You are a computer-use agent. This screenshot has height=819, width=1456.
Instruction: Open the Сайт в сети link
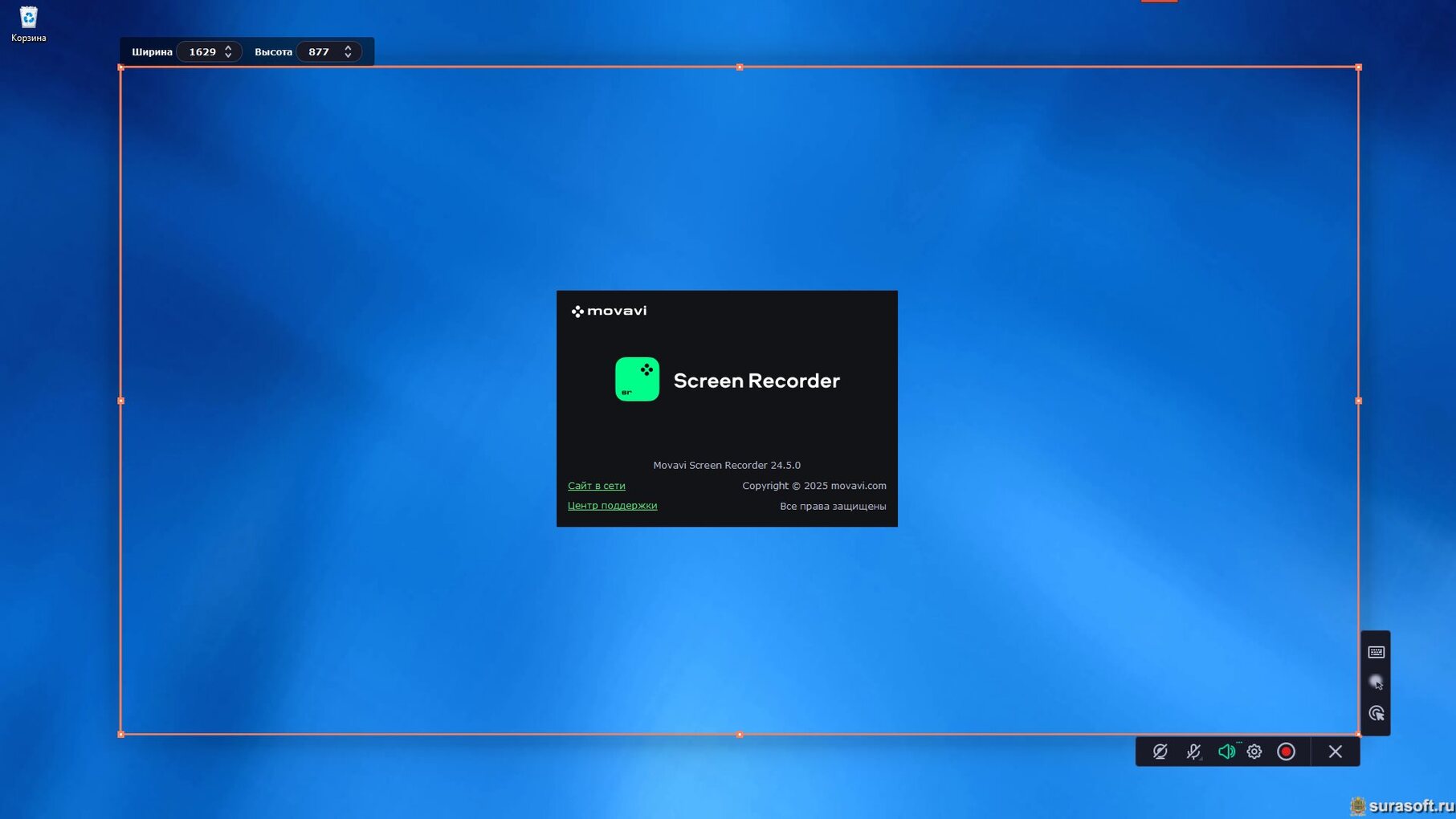(596, 486)
